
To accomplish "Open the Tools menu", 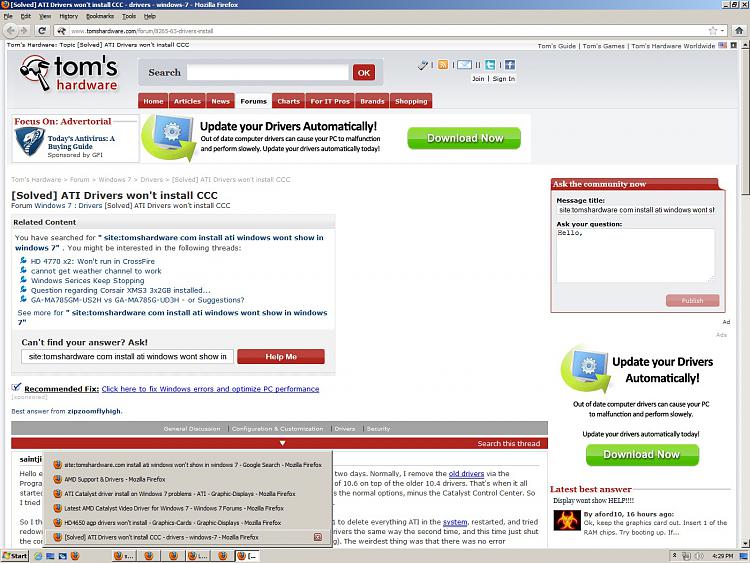I will point(129,16).
